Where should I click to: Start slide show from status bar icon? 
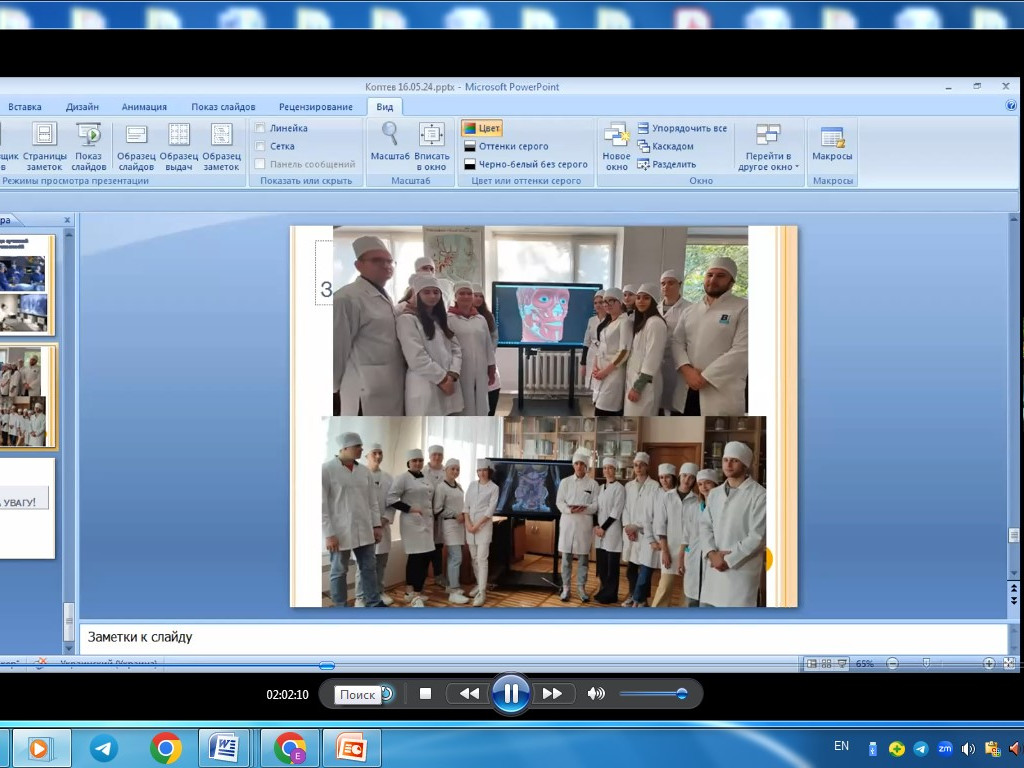pos(842,664)
